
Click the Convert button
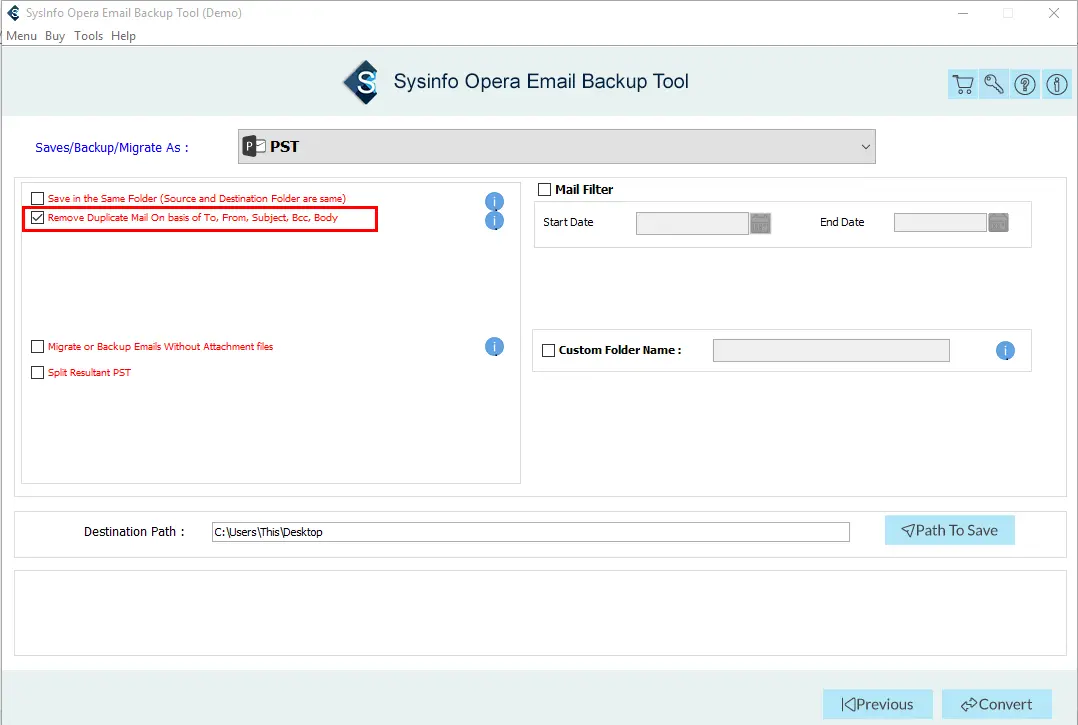point(997,704)
